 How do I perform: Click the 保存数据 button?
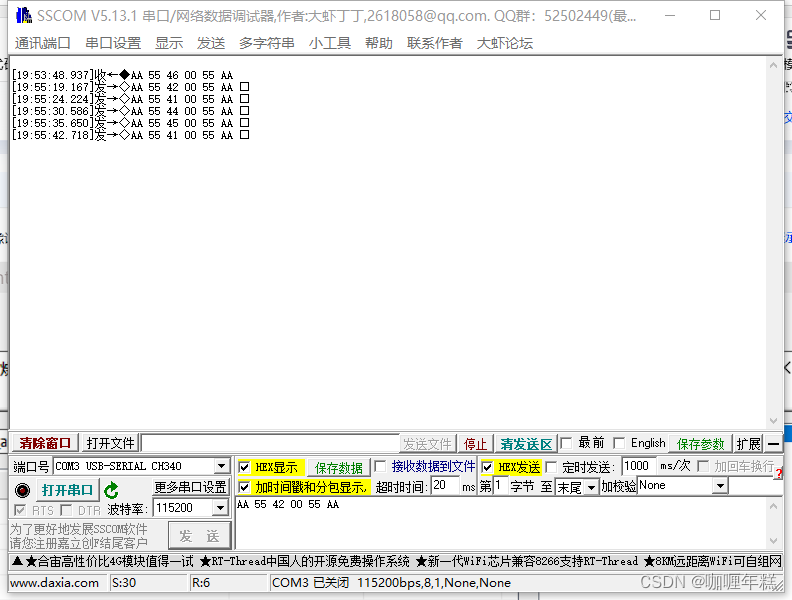click(338, 468)
